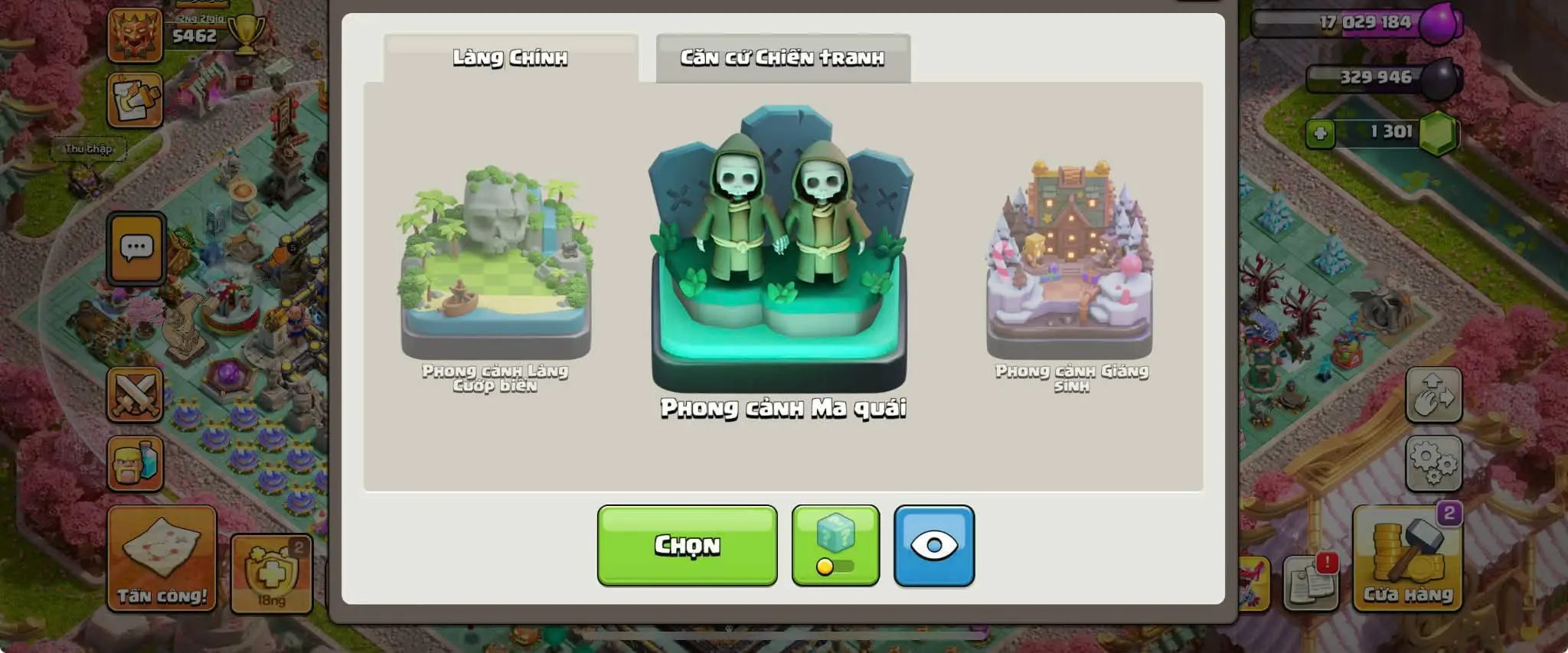
Task: Open the news clipboard with alert badge
Action: coord(1311,582)
